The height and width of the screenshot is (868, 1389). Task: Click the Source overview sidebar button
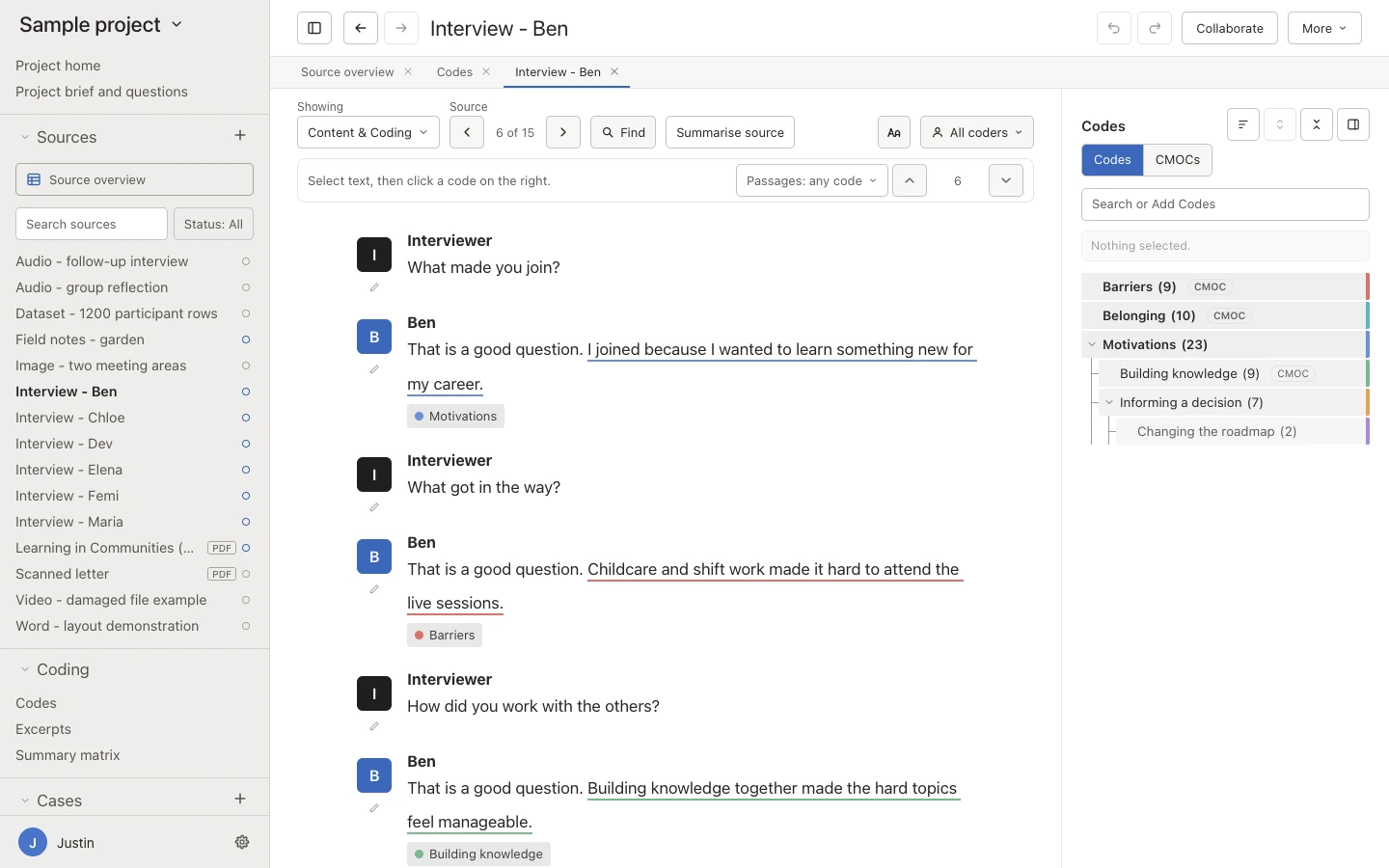click(x=134, y=179)
